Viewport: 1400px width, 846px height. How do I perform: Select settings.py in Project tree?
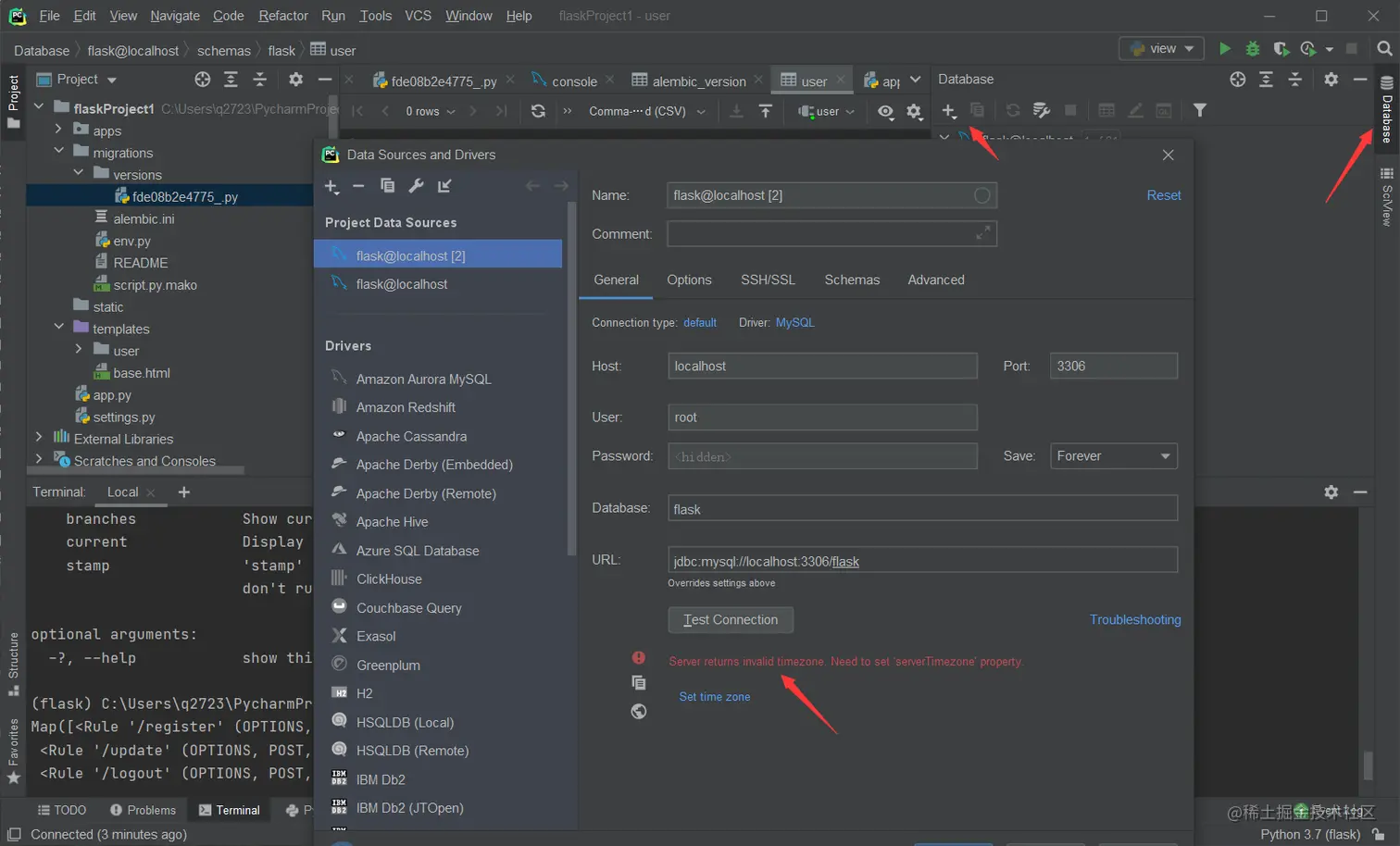click(124, 417)
